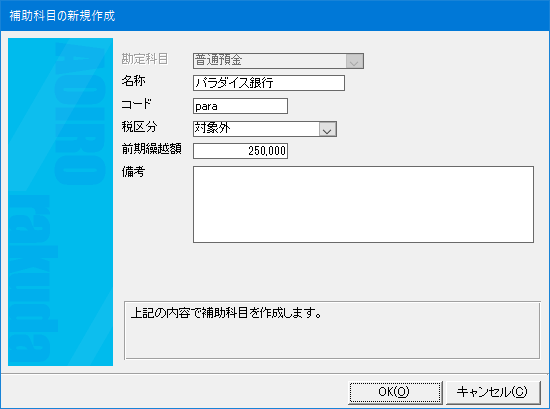Screen dimensions: 550x409
Task: Focus the 名称 field containing パラダイス銀行
Action: coord(269,83)
